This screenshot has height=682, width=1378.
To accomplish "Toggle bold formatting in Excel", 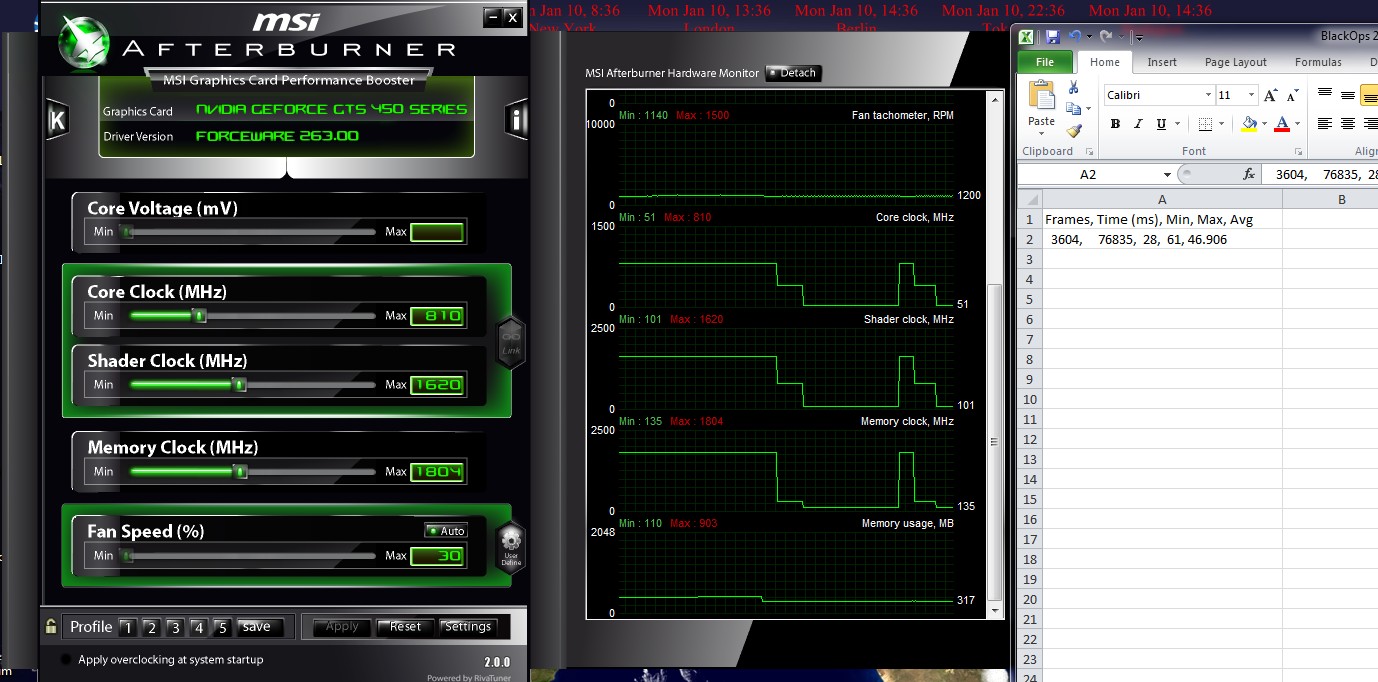I will (x=1115, y=124).
